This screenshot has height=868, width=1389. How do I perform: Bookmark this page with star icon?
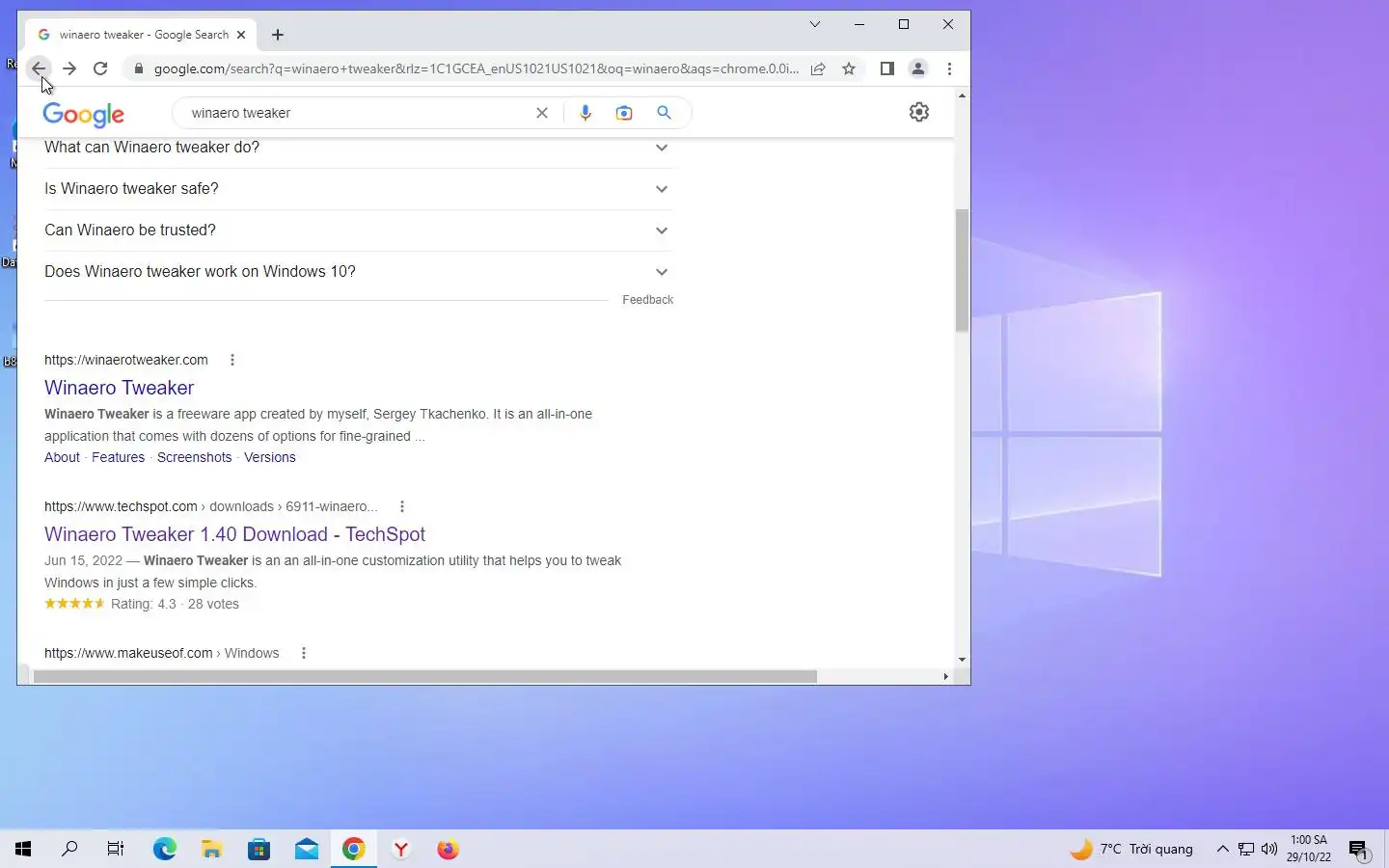pyautogui.click(x=849, y=68)
